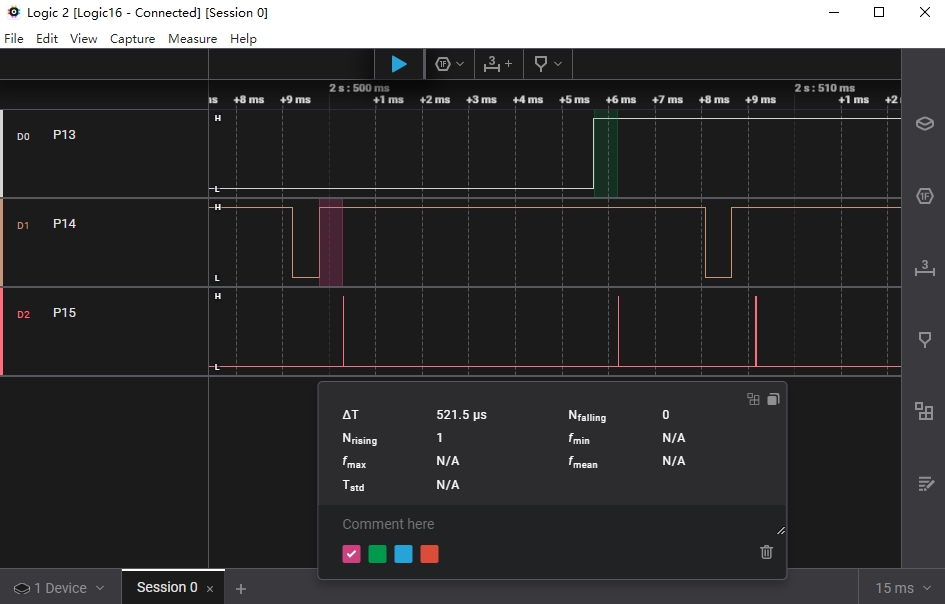945x604 pixels.
Task: Open the File menu
Action: pyautogui.click(x=14, y=39)
